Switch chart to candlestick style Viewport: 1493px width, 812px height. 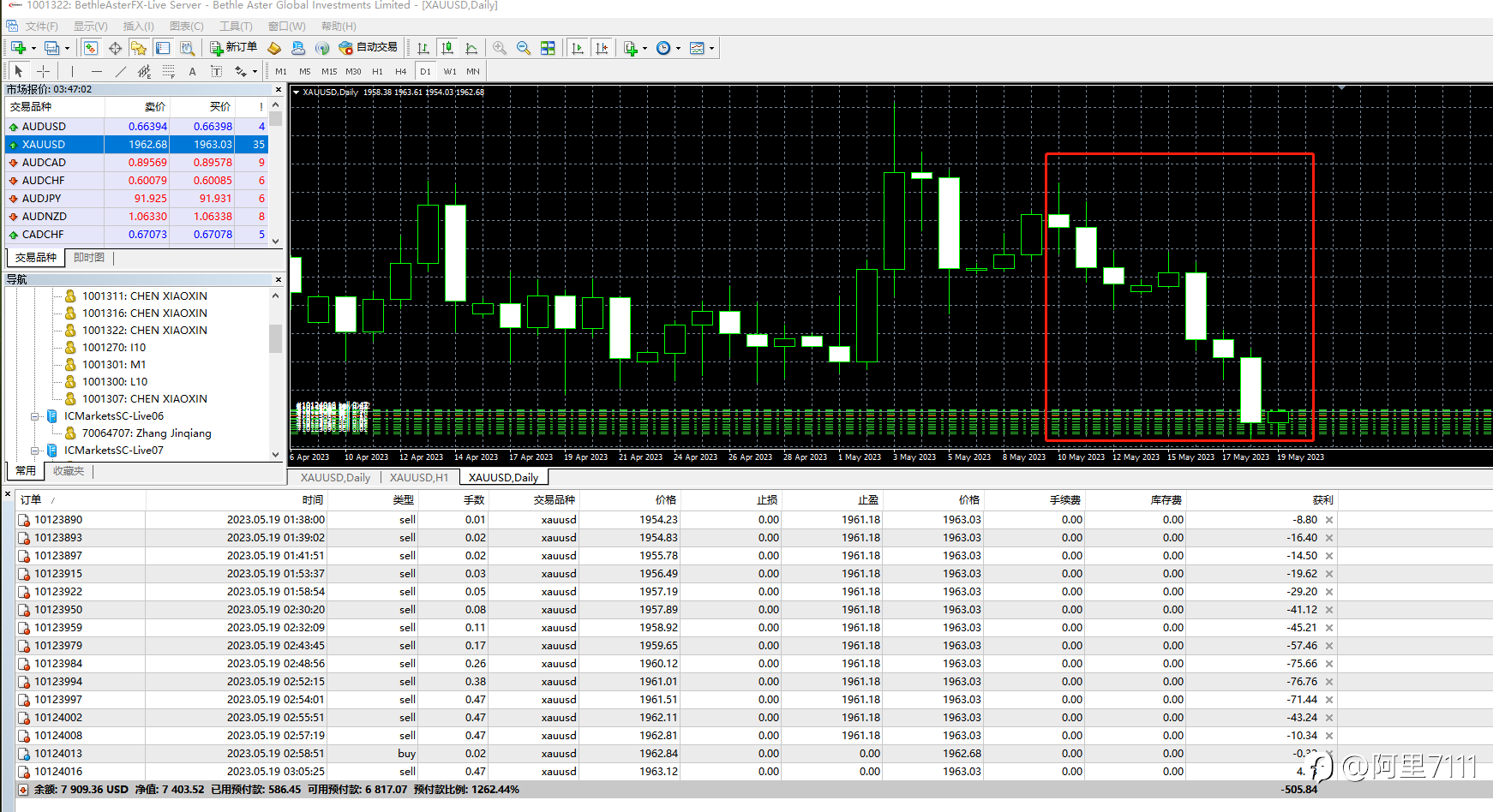pyautogui.click(x=447, y=48)
